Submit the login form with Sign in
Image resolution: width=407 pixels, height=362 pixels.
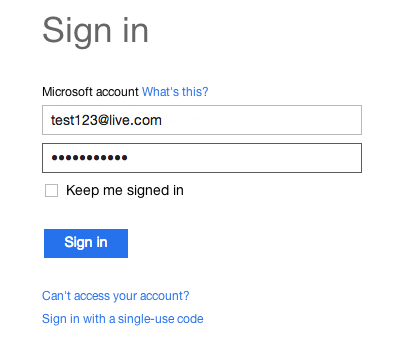click(x=86, y=243)
